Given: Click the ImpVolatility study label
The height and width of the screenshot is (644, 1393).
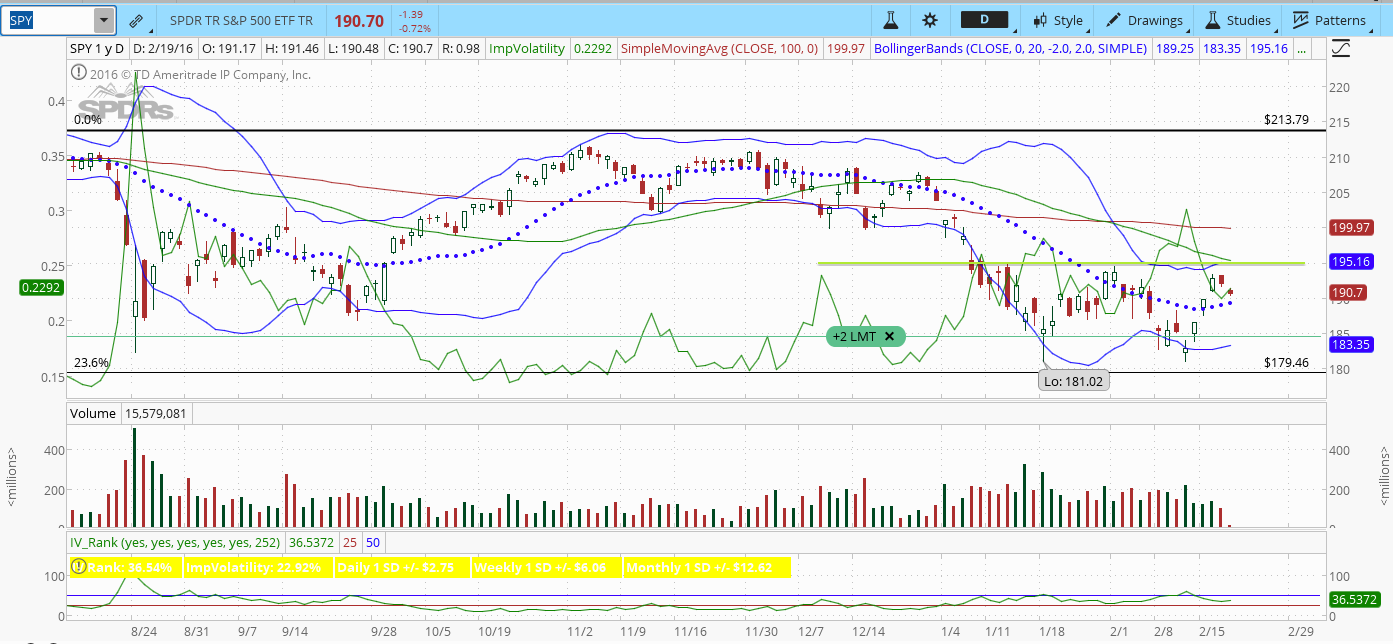Looking at the screenshot, I should [526, 48].
